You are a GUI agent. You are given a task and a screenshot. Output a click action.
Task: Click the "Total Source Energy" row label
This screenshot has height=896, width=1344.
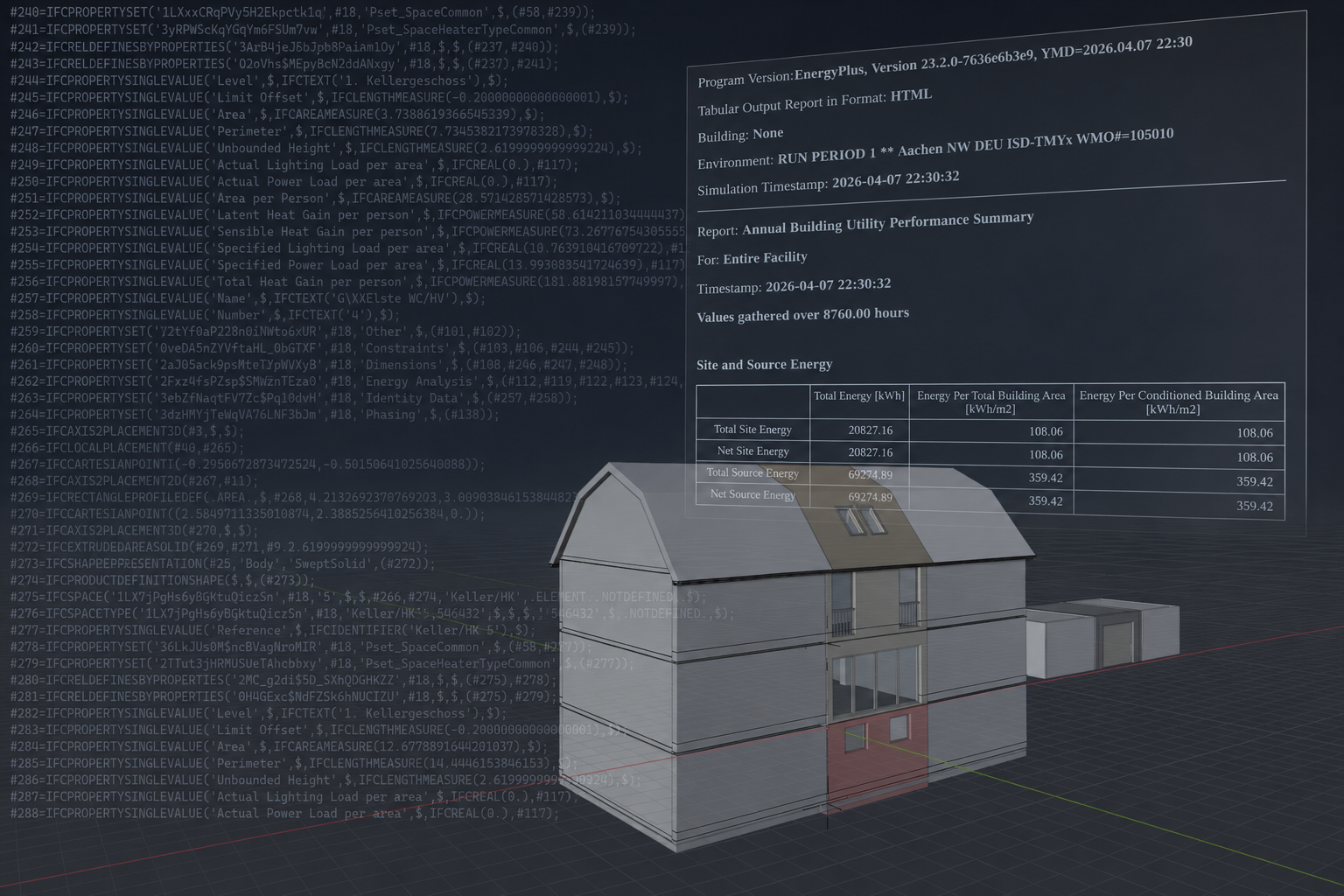pyautogui.click(x=752, y=473)
